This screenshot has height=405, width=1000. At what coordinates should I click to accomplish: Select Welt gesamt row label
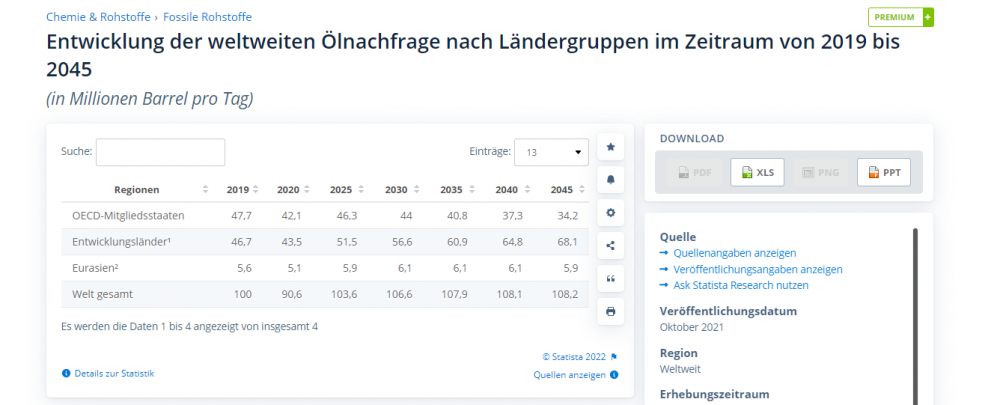[x=103, y=294]
